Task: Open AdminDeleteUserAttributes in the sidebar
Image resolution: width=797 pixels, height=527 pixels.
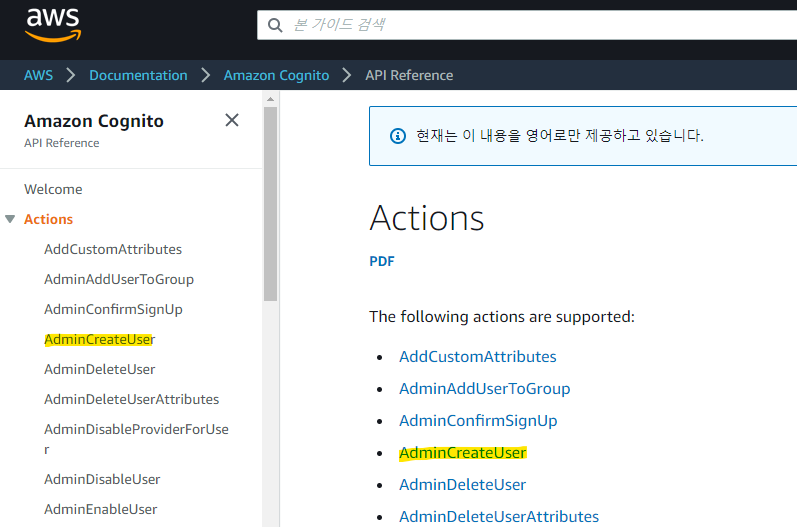Action: click(132, 399)
